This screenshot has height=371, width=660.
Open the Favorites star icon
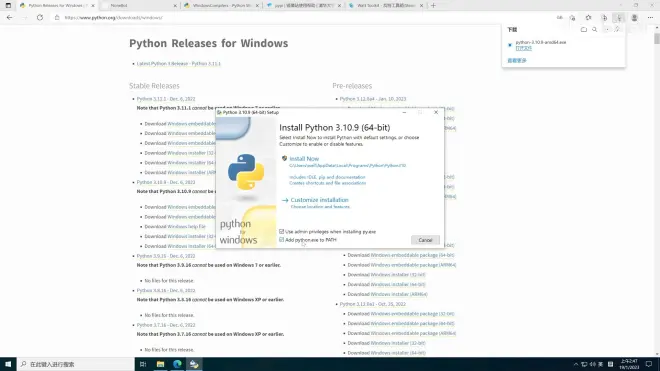(588, 18)
